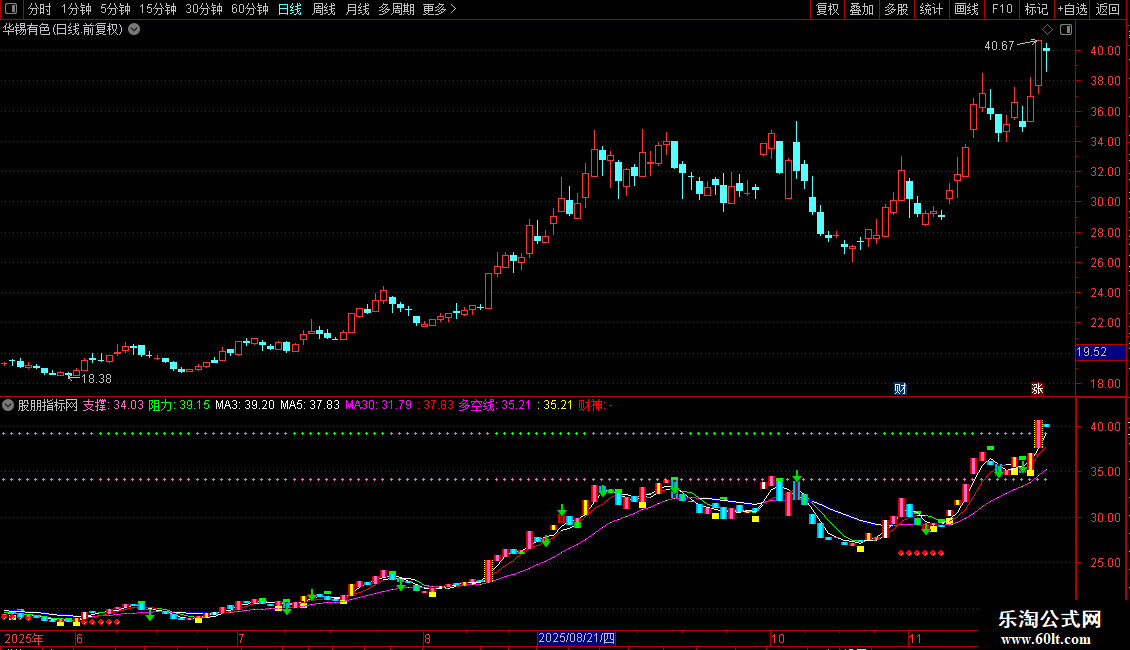Add stock via +自选 button
1130x650 pixels.
pyautogui.click(x=1072, y=9)
